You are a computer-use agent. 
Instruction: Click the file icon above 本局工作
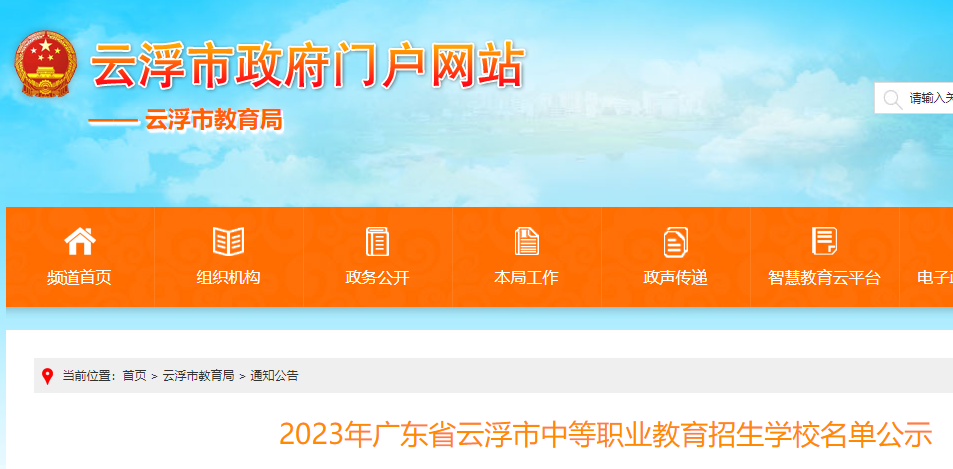pos(526,241)
